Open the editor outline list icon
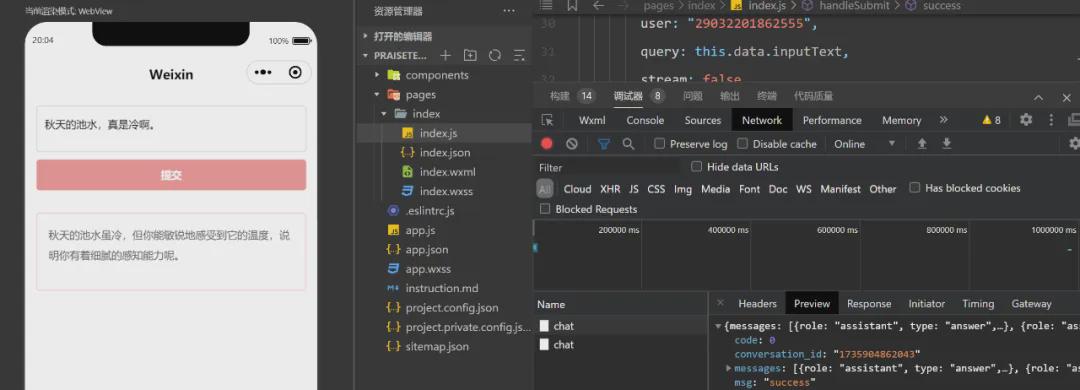The height and width of the screenshot is (390, 1080). coord(546,6)
